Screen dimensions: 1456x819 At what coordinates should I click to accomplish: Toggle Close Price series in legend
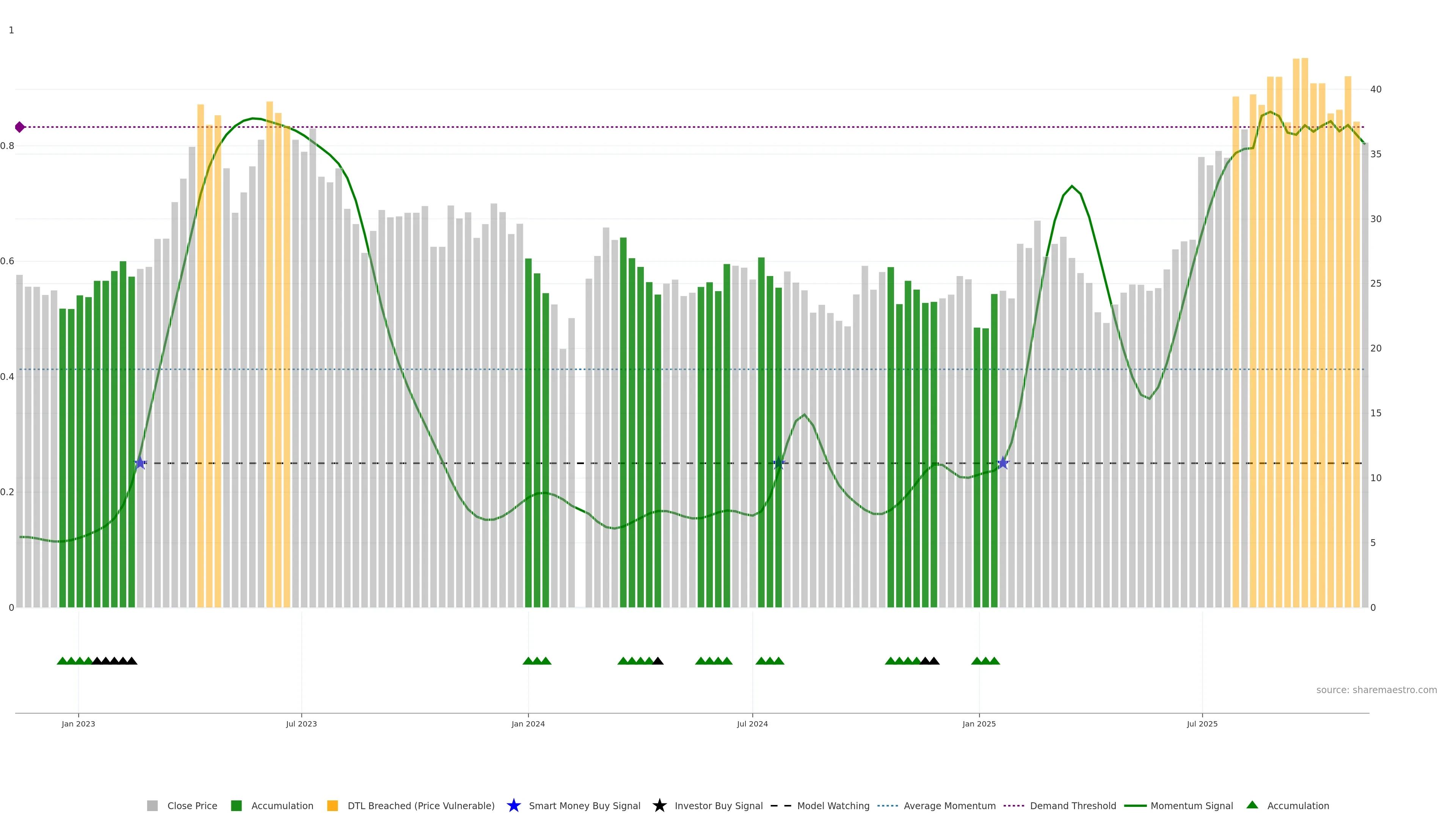[191, 806]
